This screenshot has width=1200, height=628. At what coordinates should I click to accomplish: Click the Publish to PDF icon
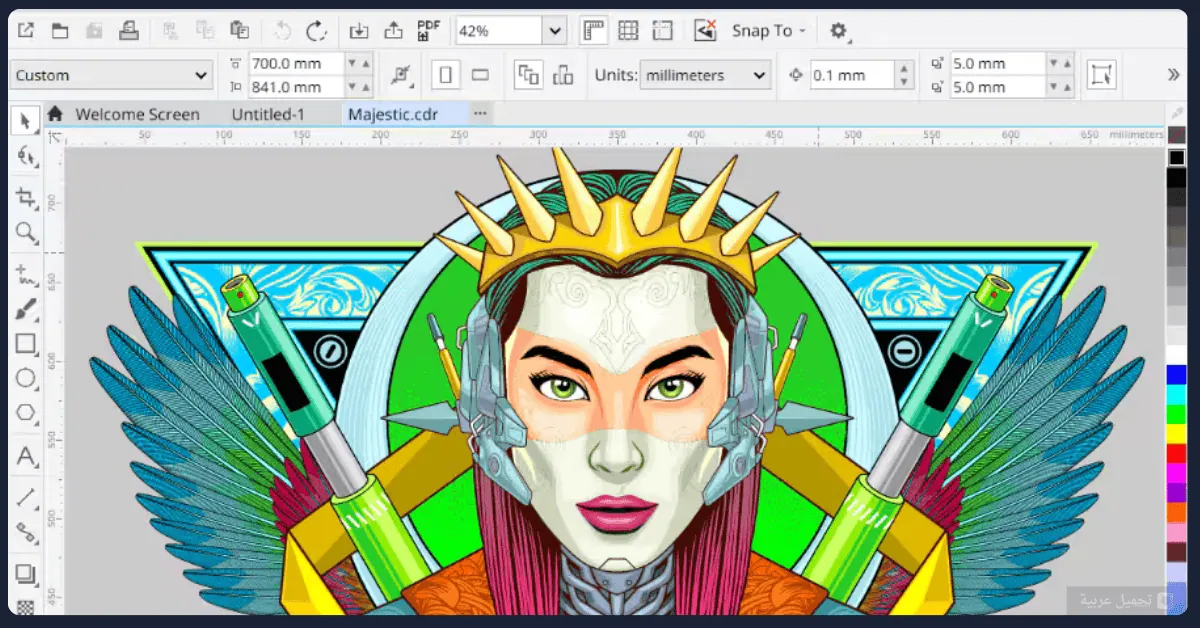click(428, 31)
